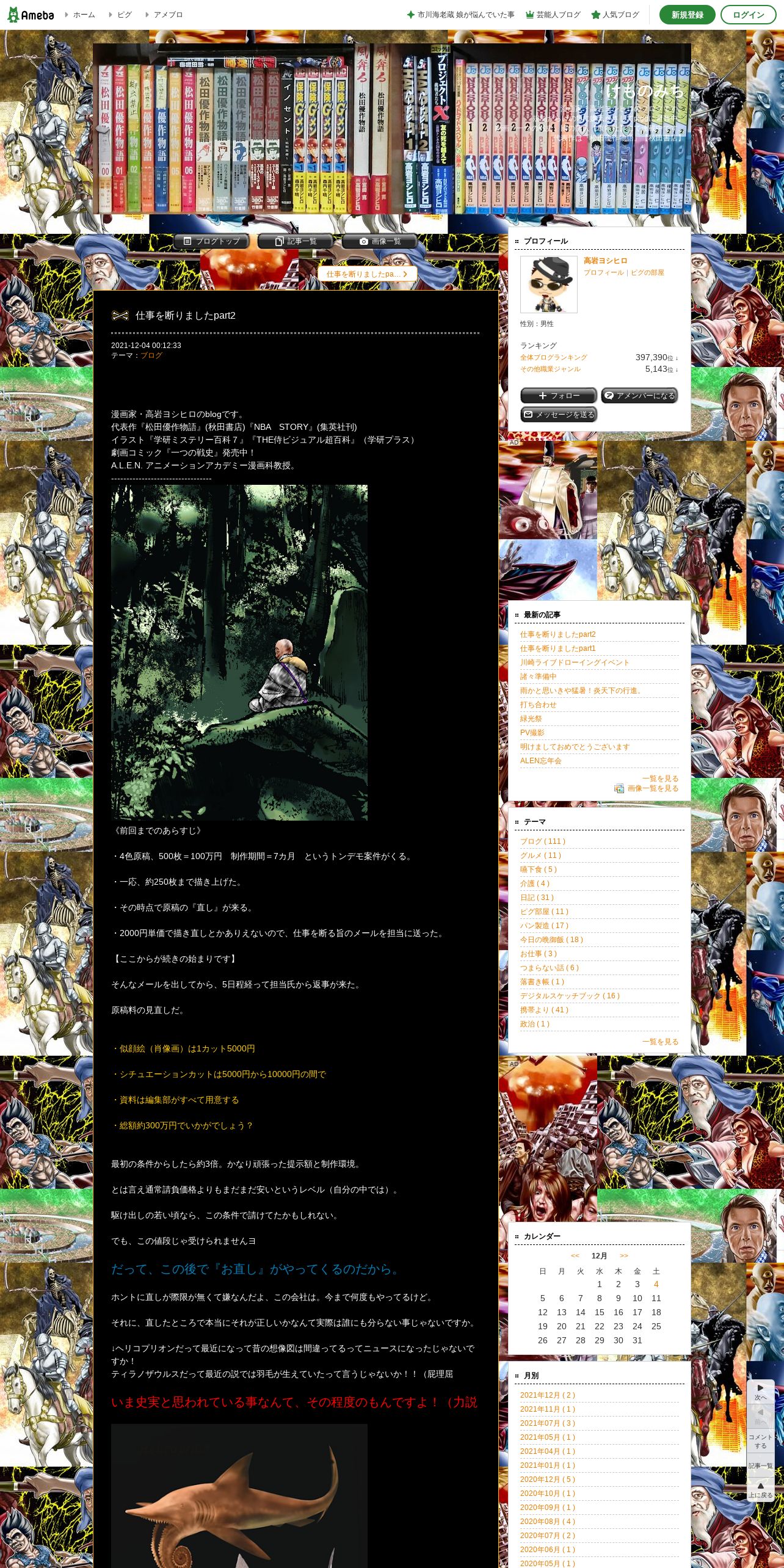784x1568 pixels.
Task: Open ピグ in top navigation
Action: [124, 15]
